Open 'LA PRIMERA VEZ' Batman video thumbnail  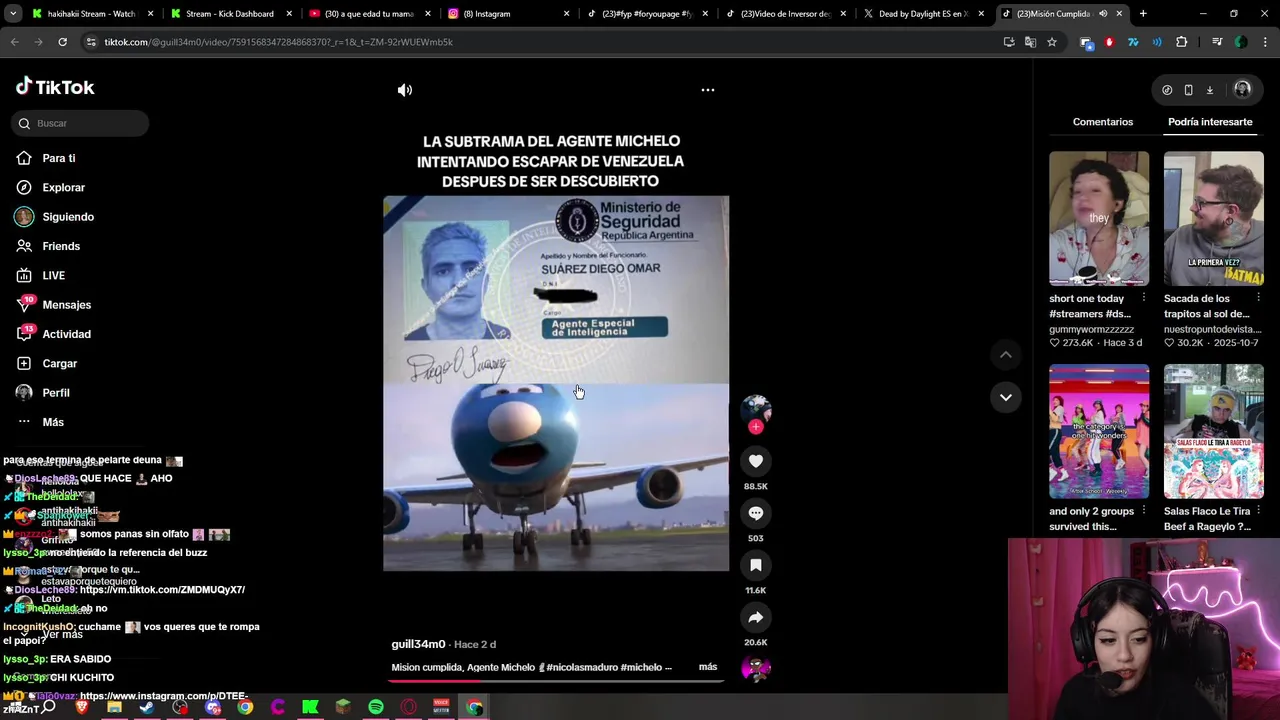click(1213, 218)
